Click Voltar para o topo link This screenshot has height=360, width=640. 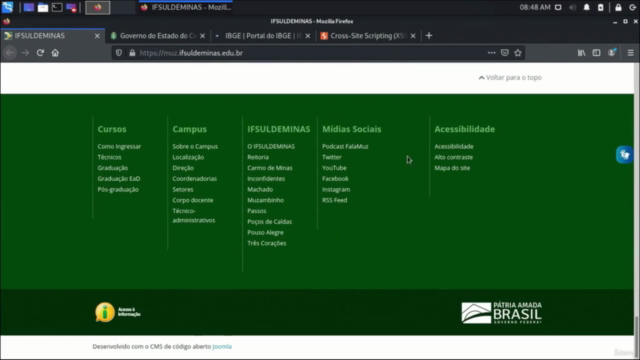510,78
